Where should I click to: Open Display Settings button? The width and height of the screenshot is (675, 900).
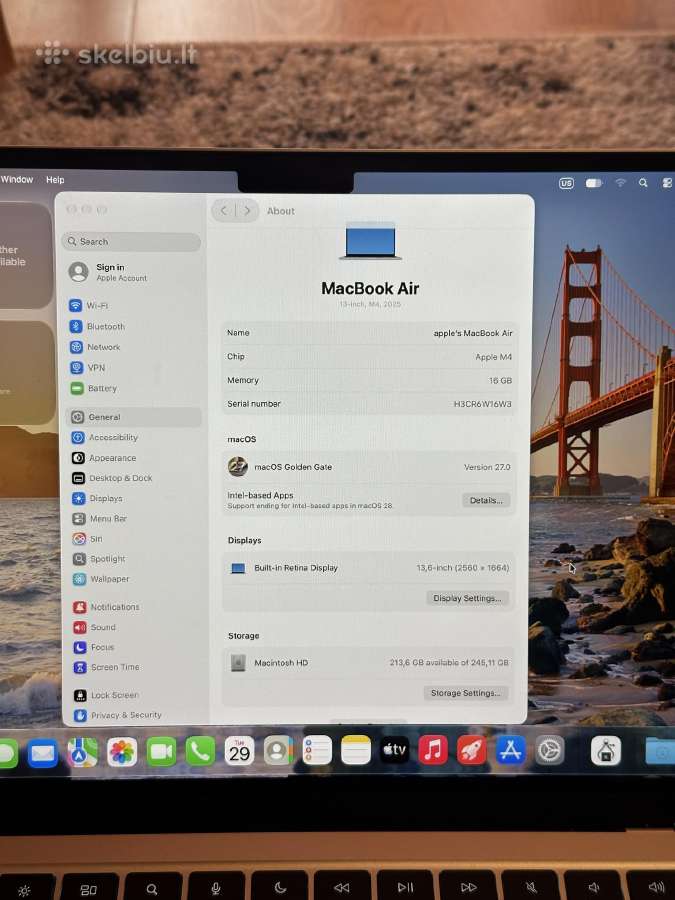point(467,598)
